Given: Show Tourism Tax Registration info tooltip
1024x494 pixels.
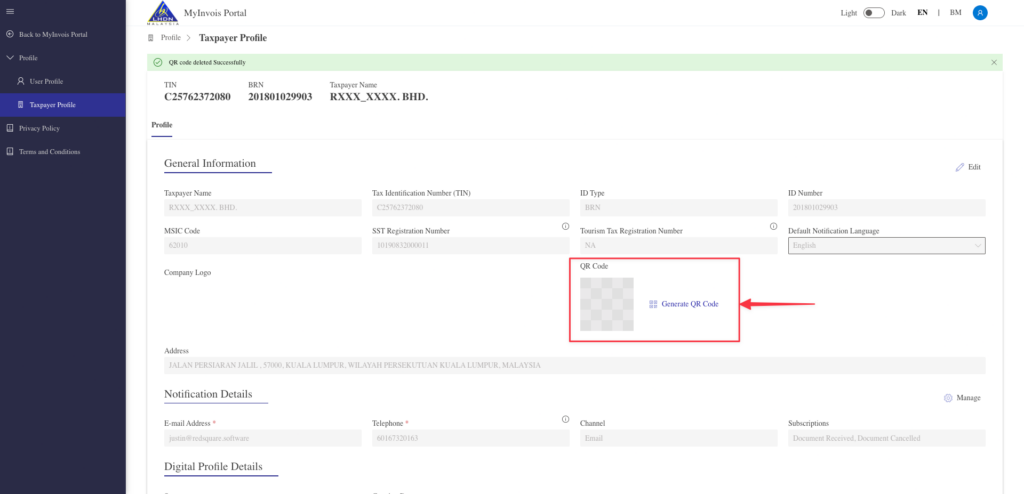Looking at the screenshot, I should click(x=773, y=227).
